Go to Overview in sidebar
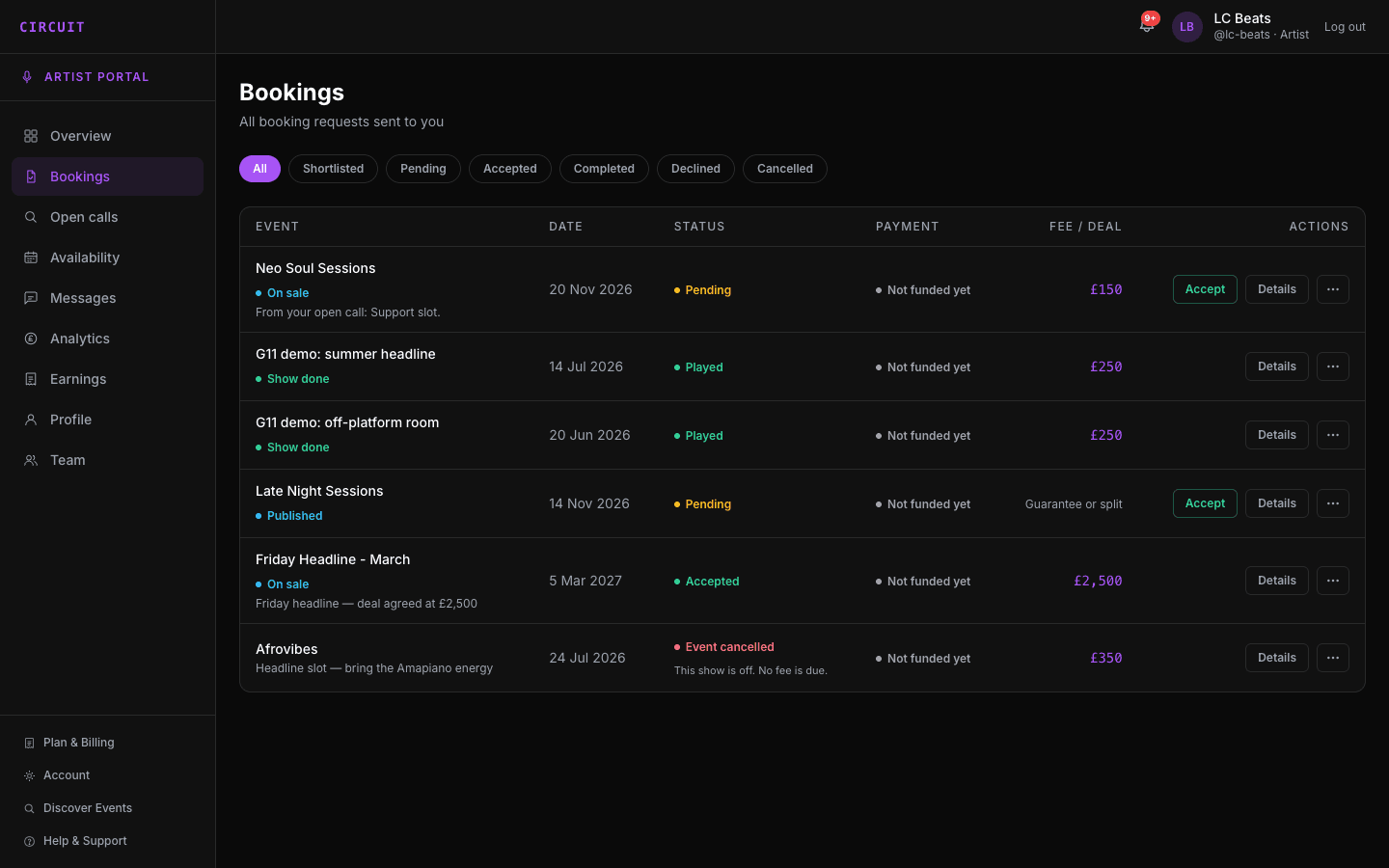The width and height of the screenshot is (1389, 868). 107,136
